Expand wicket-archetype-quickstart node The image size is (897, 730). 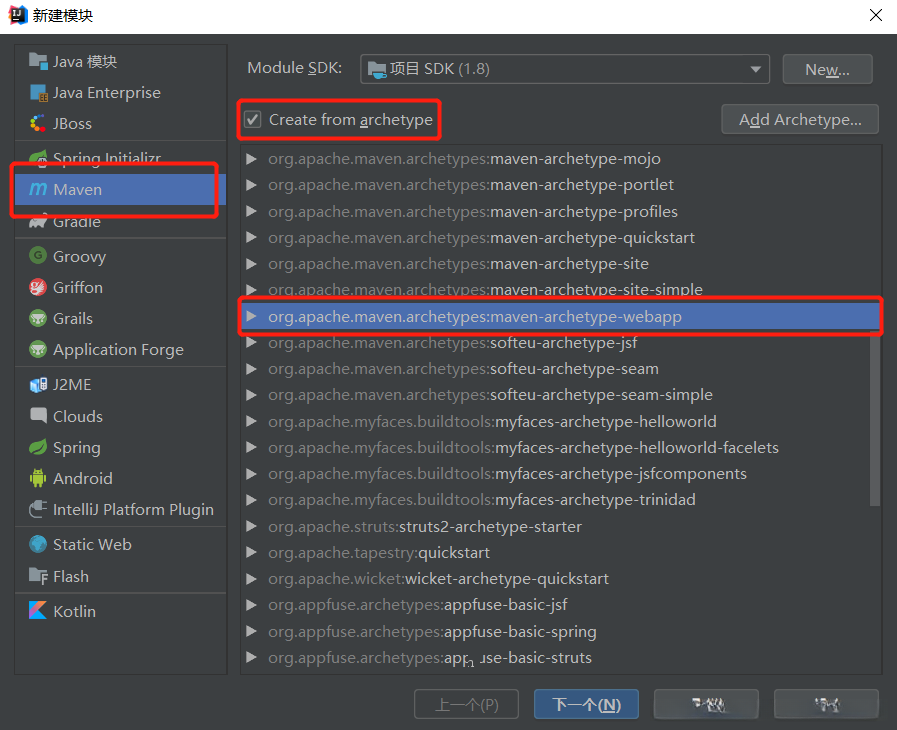click(251, 579)
